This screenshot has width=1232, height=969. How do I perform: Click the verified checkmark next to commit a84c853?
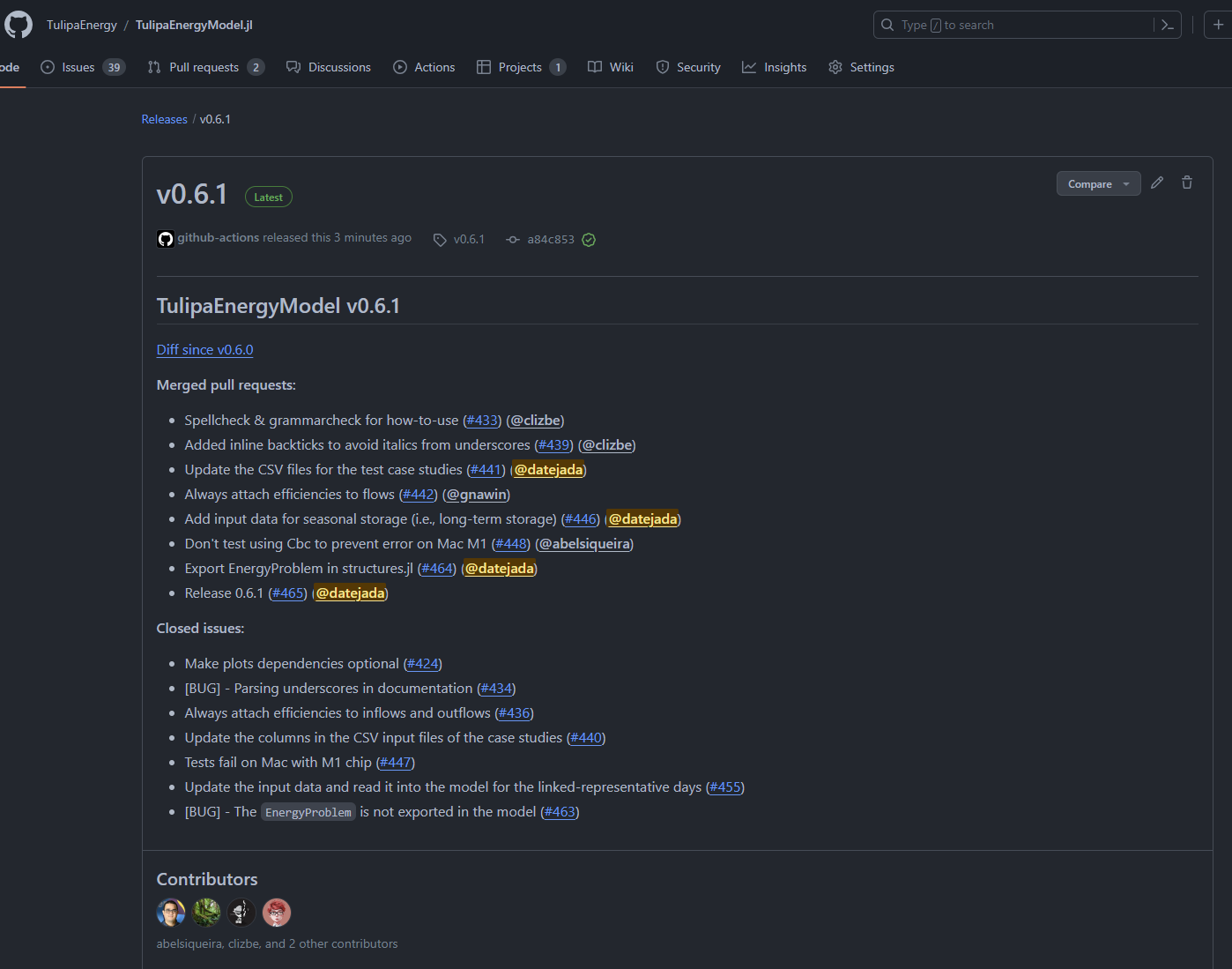589,239
